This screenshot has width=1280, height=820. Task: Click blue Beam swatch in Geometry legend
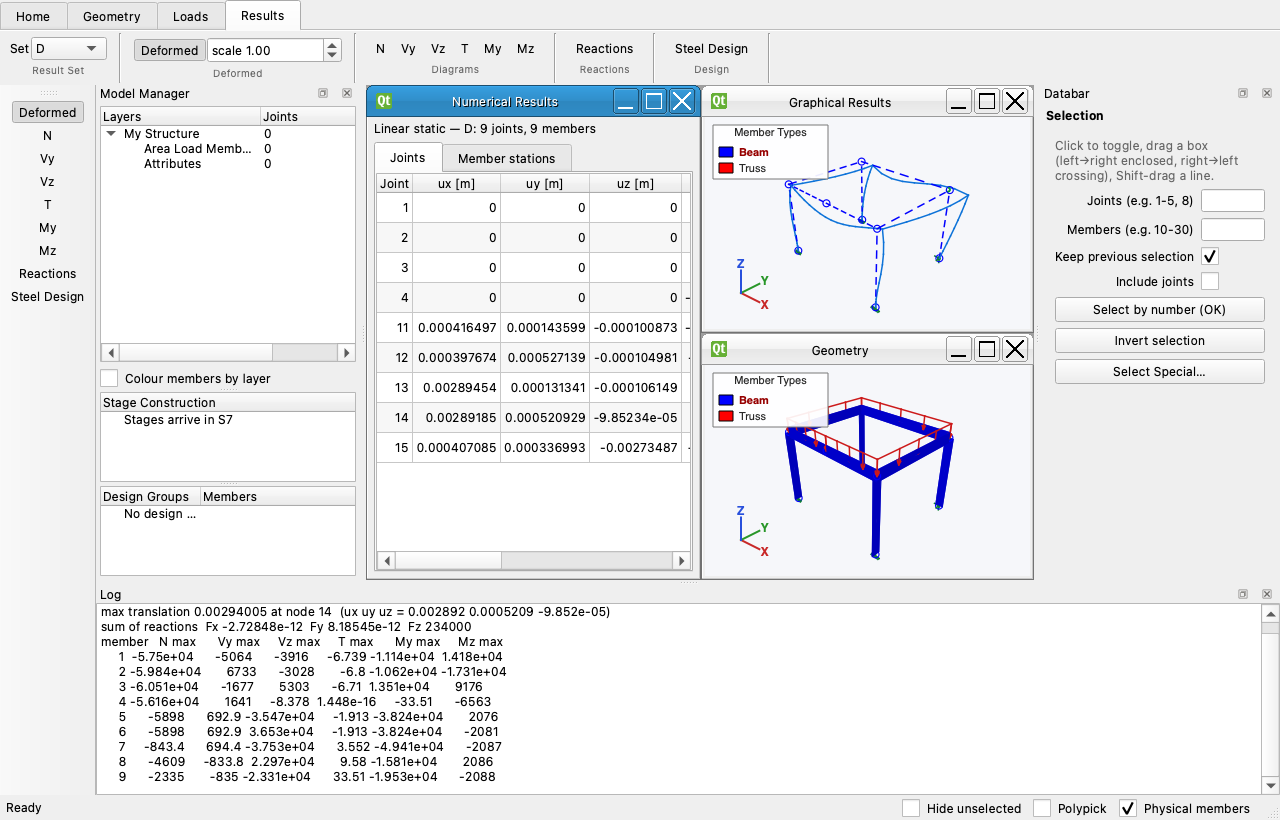725,400
